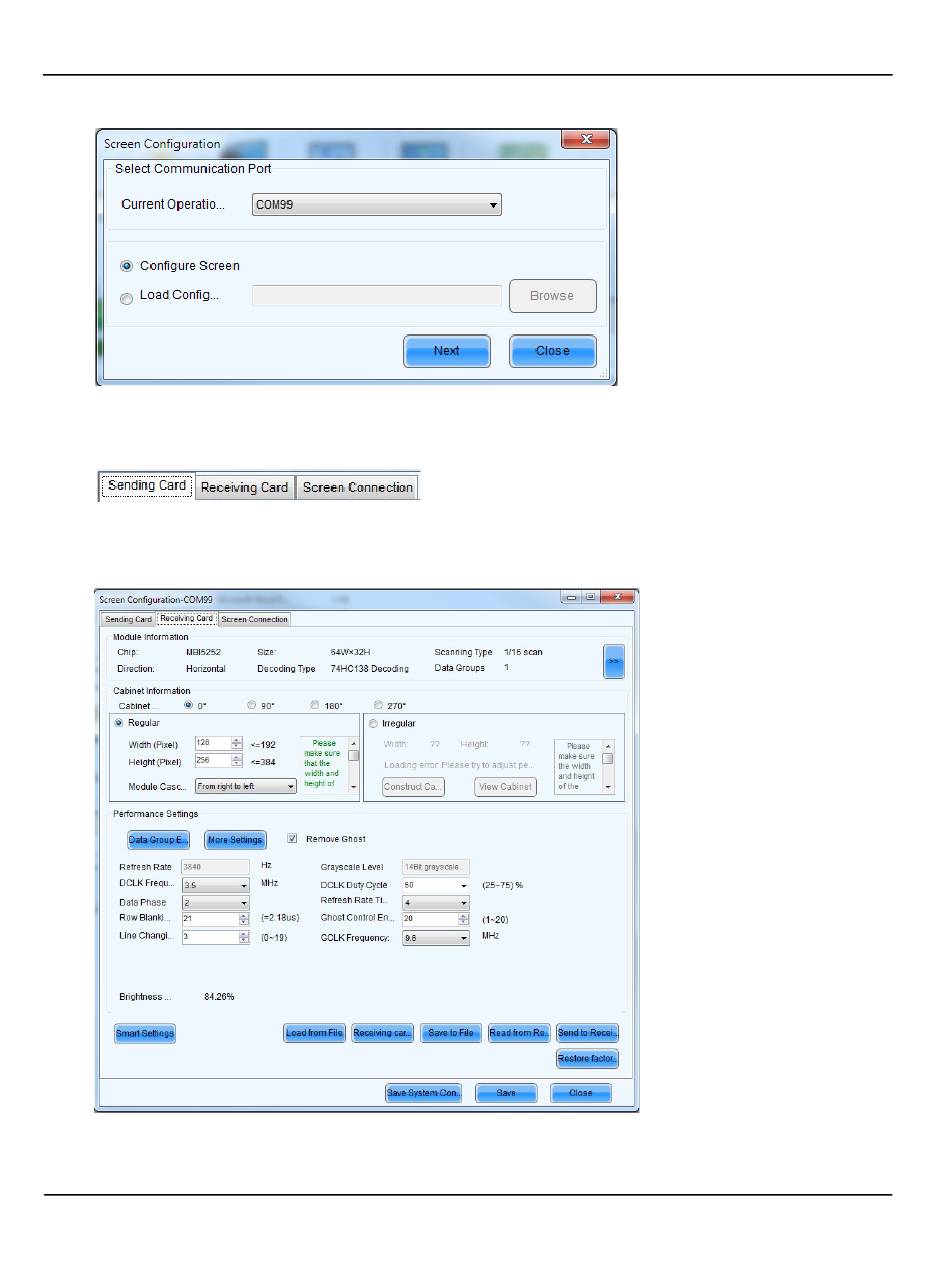Open the Screen Connection tab in the standalone tab strip
The height and width of the screenshot is (1262, 950).
point(358,487)
